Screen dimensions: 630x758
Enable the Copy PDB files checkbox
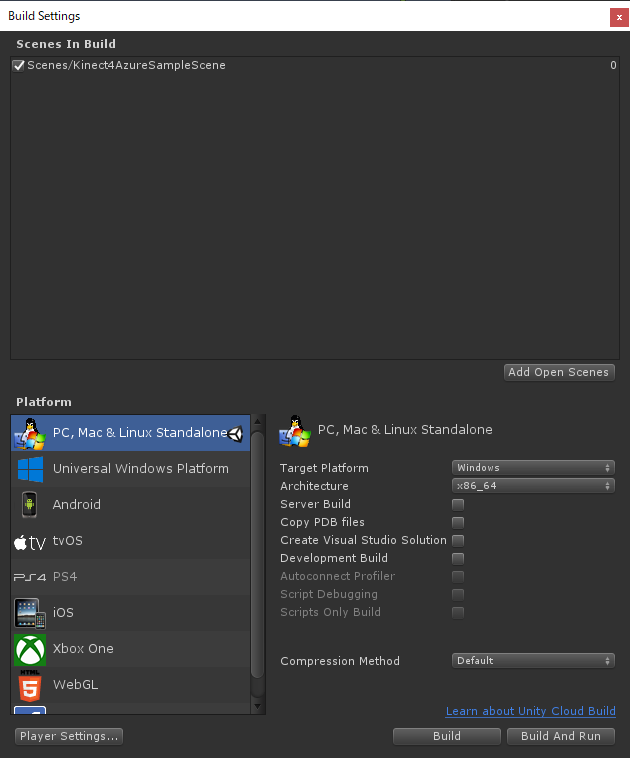(x=458, y=523)
